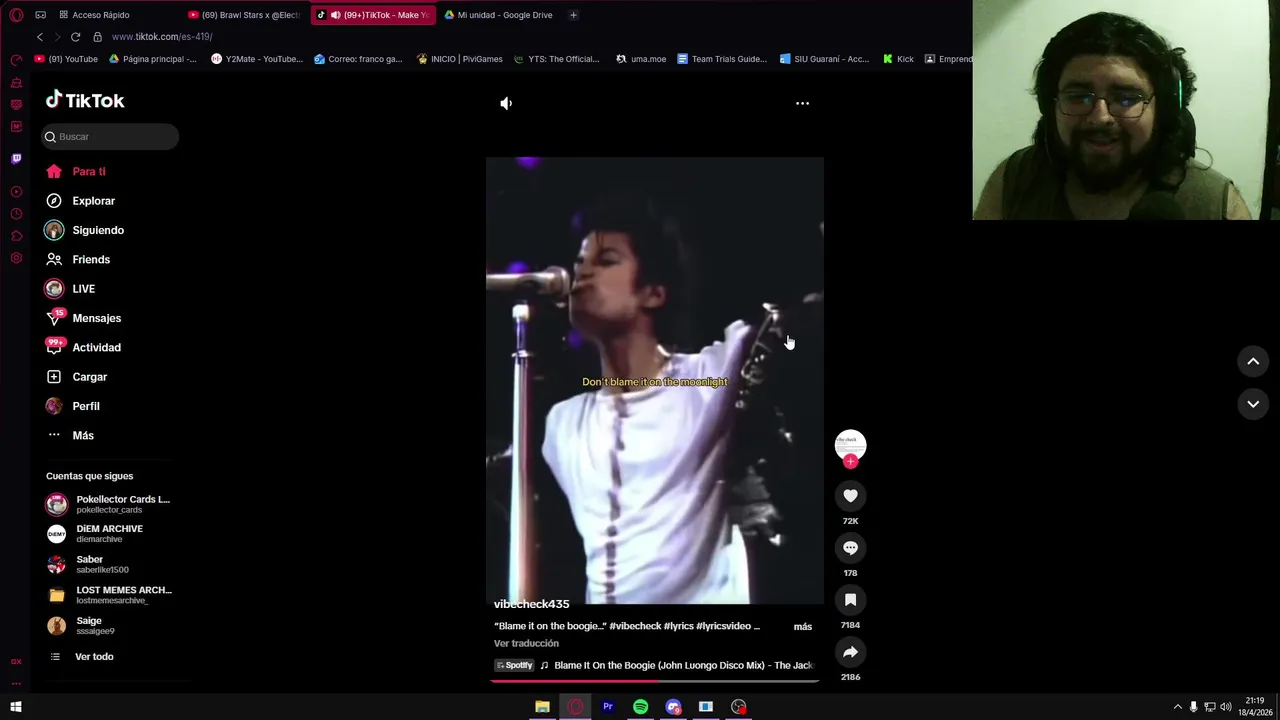Image resolution: width=1280 pixels, height=720 pixels.
Task: Share the video with the arrow icon
Action: pyautogui.click(x=850, y=652)
